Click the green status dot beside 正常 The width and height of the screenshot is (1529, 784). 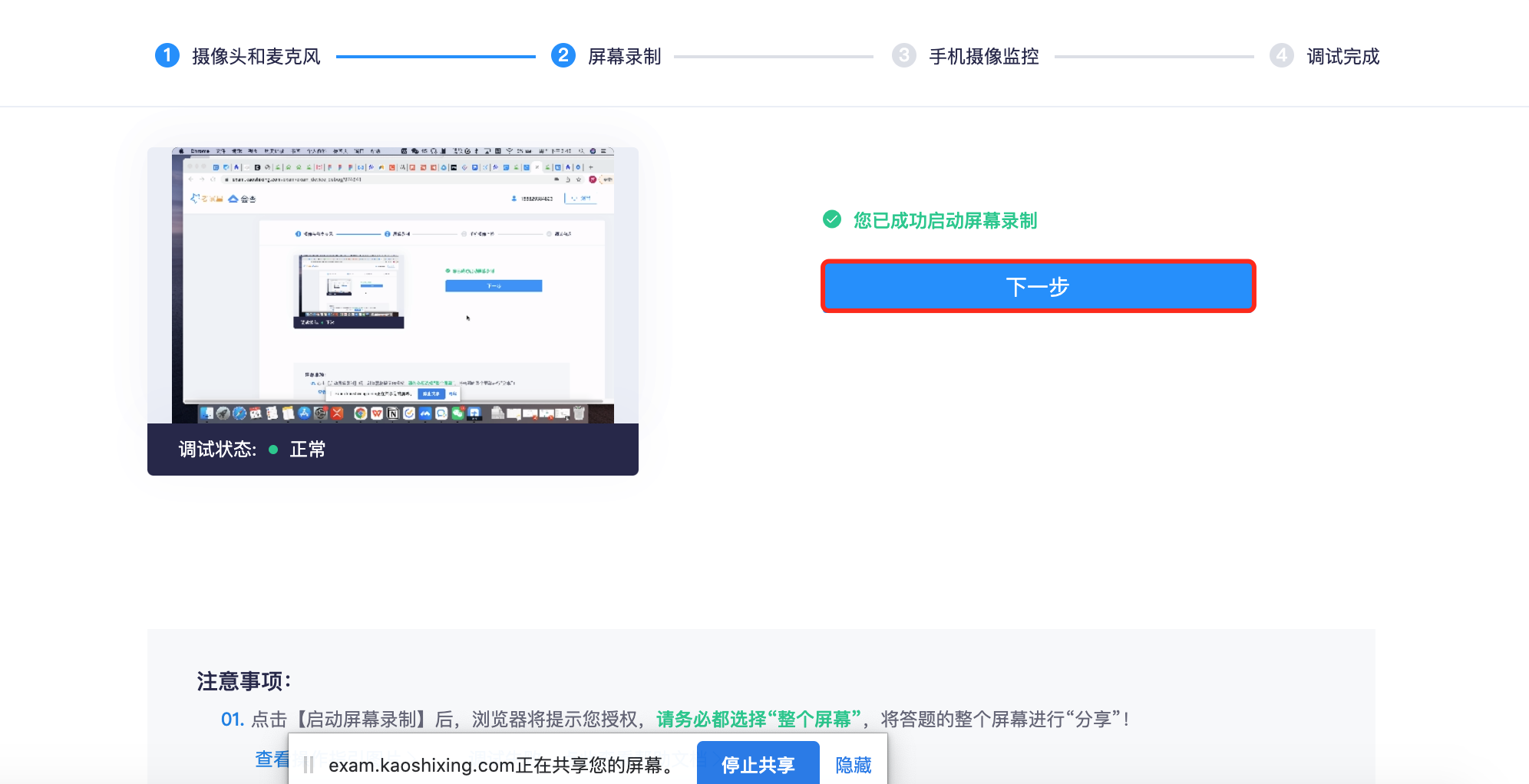pos(273,450)
